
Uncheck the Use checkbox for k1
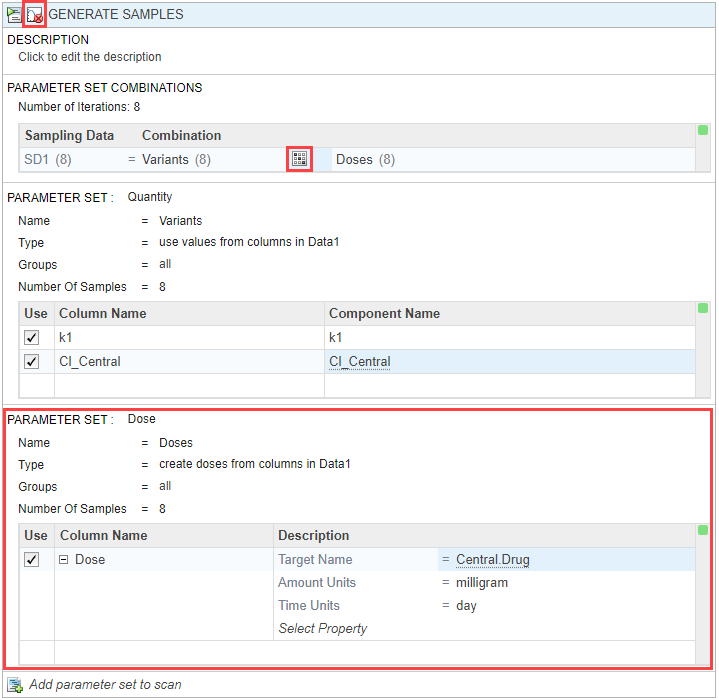[x=32, y=338]
